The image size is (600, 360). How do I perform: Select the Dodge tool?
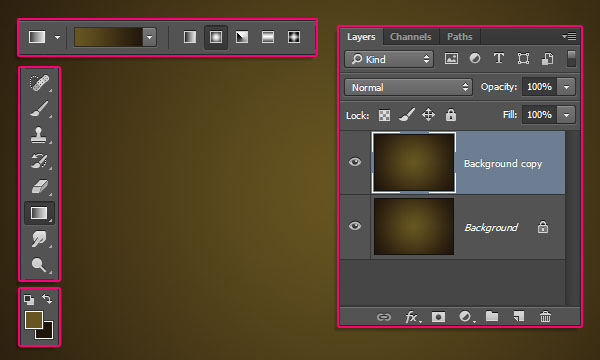pyautogui.click(x=39, y=264)
